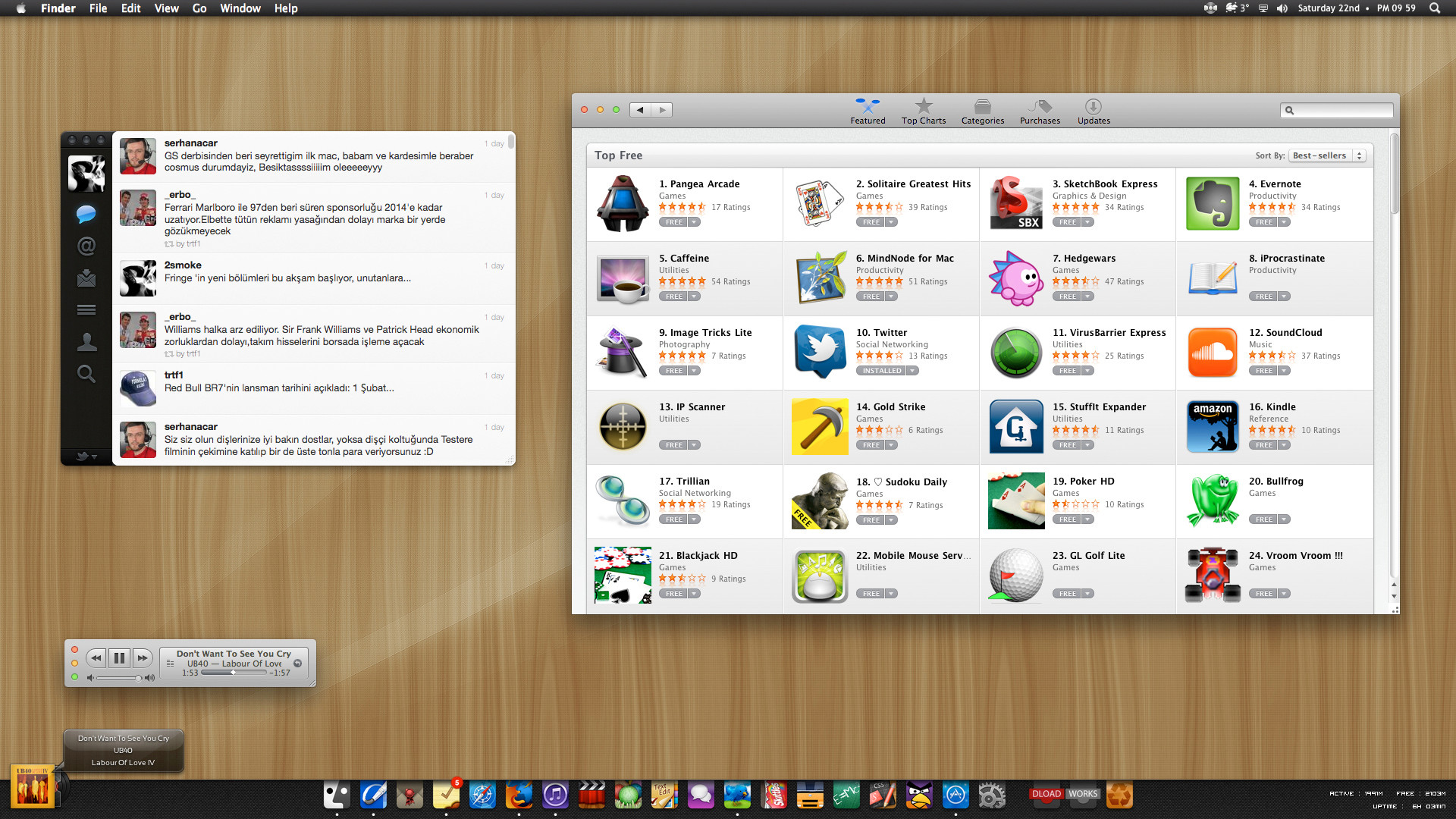
Task: Expand the arrow beside SoundCloud FREE button
Action: (1285, 371)
